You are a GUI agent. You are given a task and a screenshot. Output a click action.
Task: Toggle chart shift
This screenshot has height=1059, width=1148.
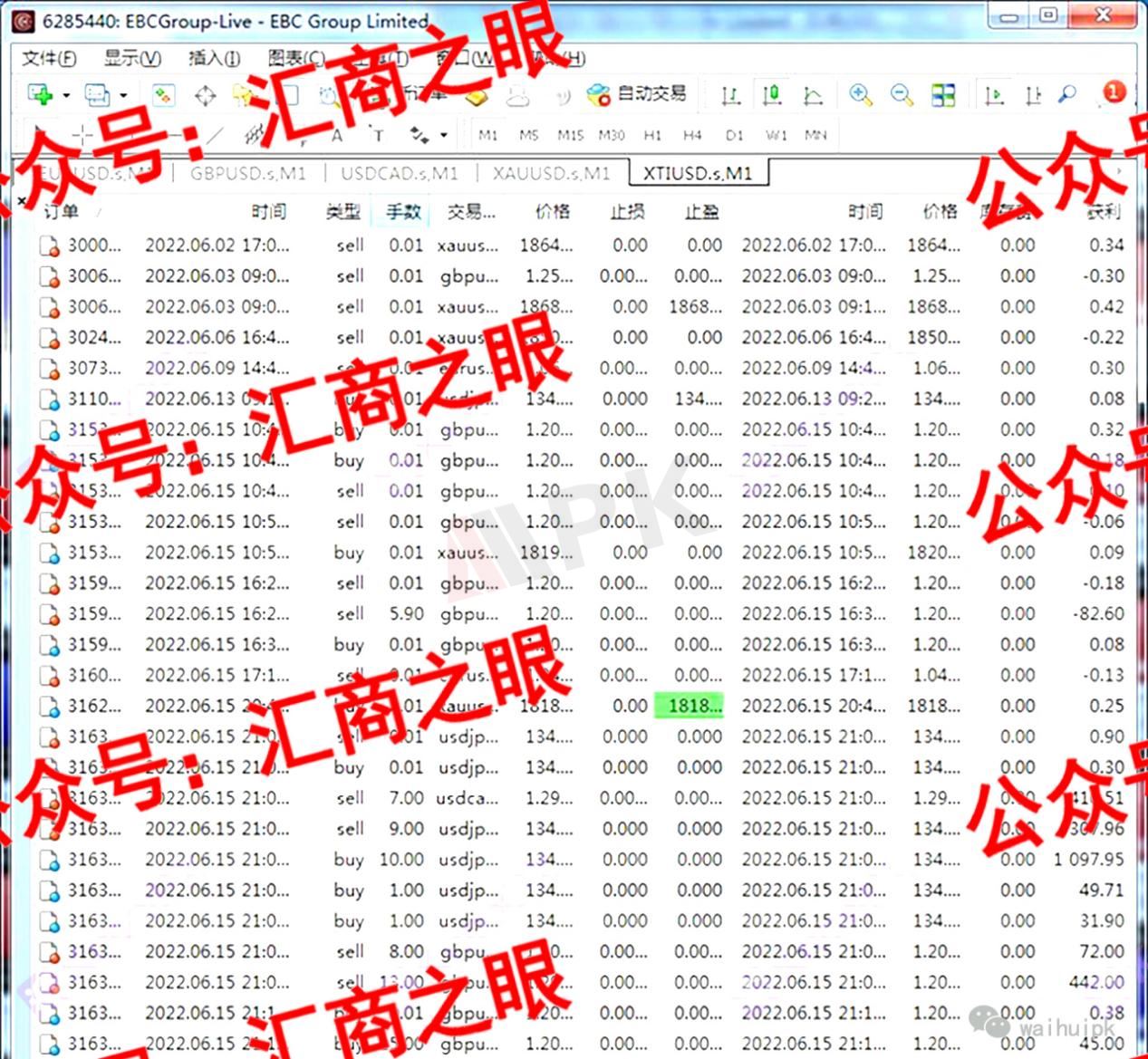[x=1032, y=94]
